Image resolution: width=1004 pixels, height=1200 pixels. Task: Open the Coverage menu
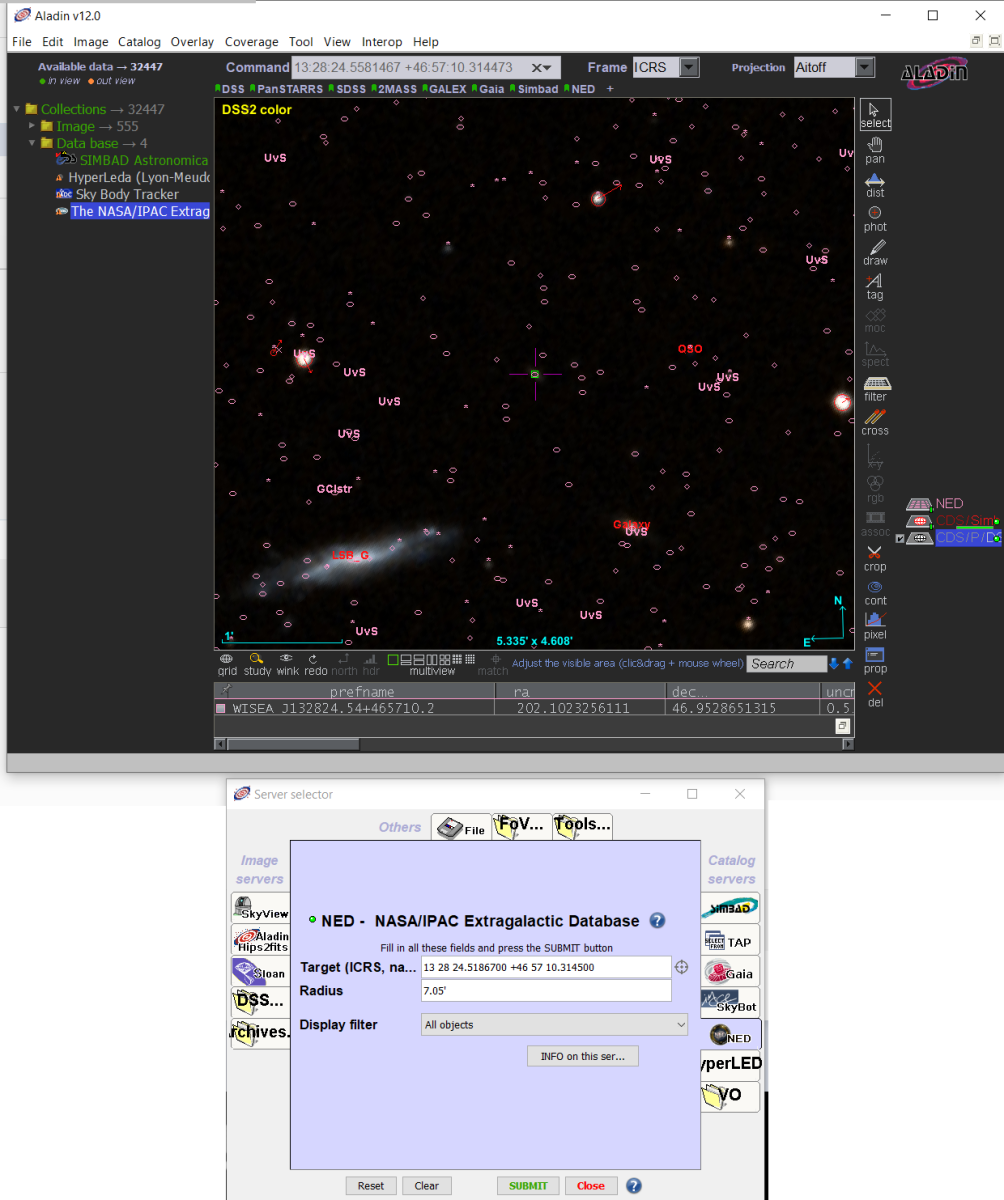click(x=251, y=42)
